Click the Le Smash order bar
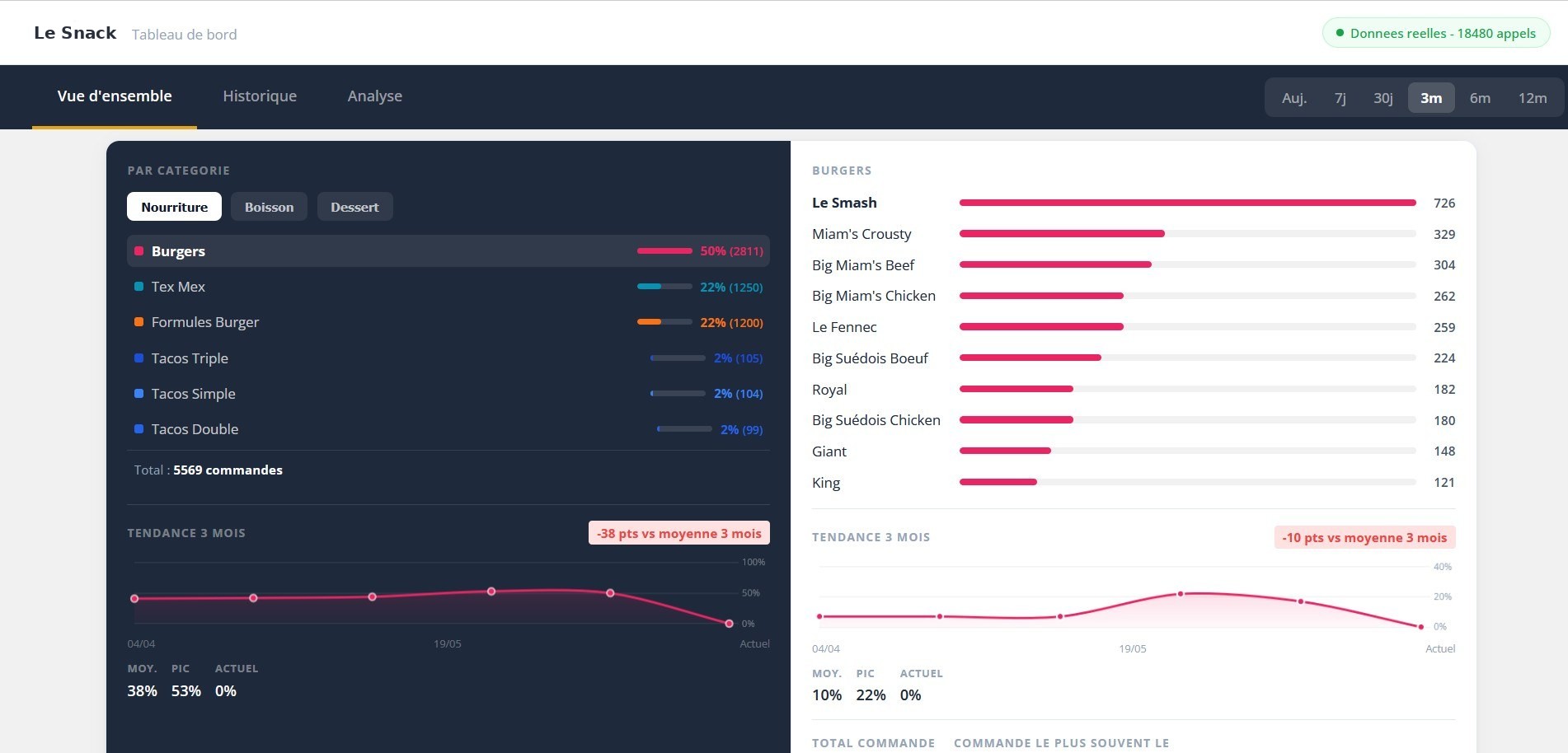Viewport: 1568px width, 753px height. pyautogui.click(x=1188, y=203)
